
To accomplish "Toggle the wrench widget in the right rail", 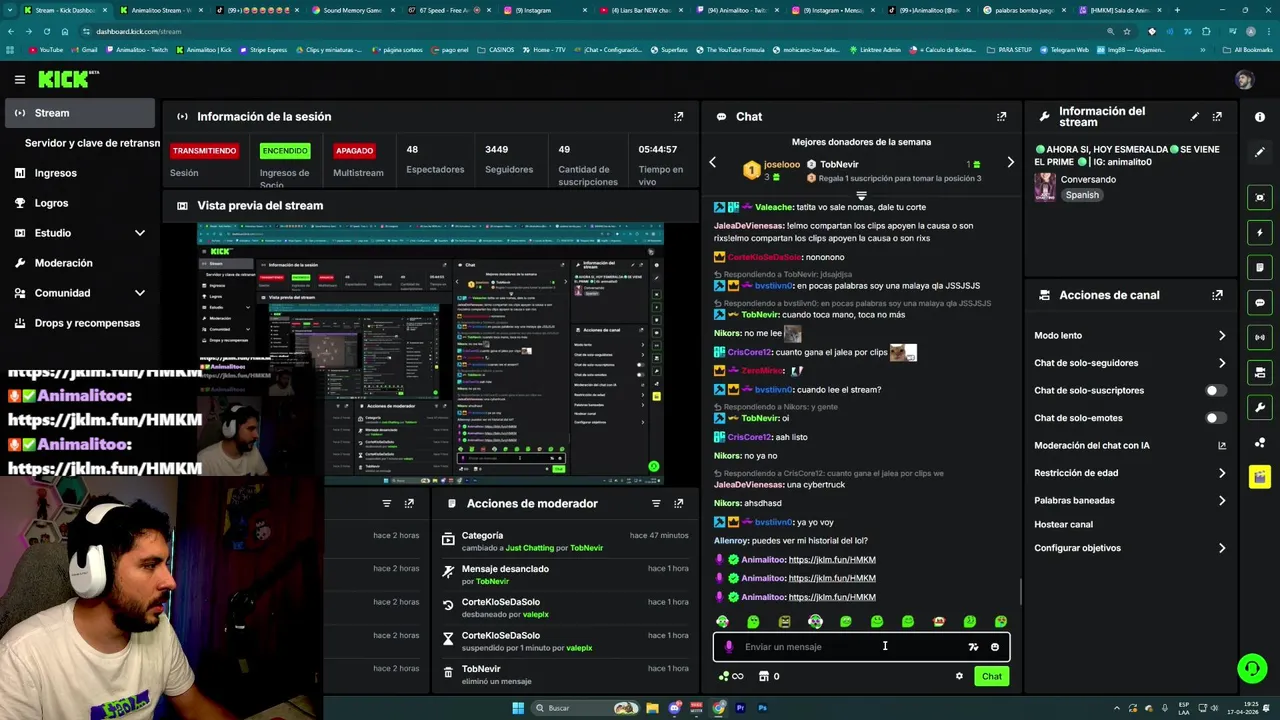I will pos(1260,407).
